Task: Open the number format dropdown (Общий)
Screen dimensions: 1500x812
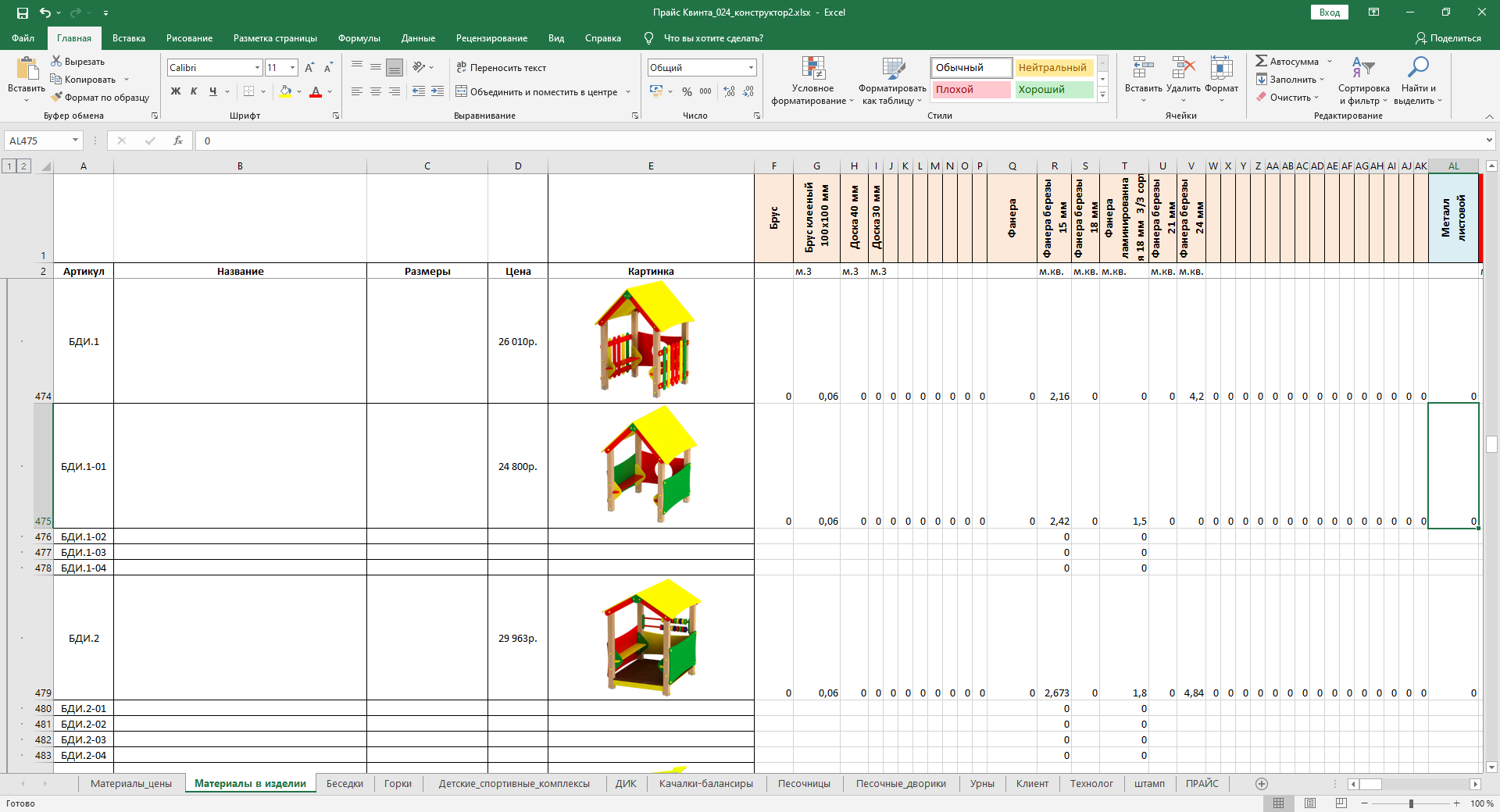Action: pos(751,68)
